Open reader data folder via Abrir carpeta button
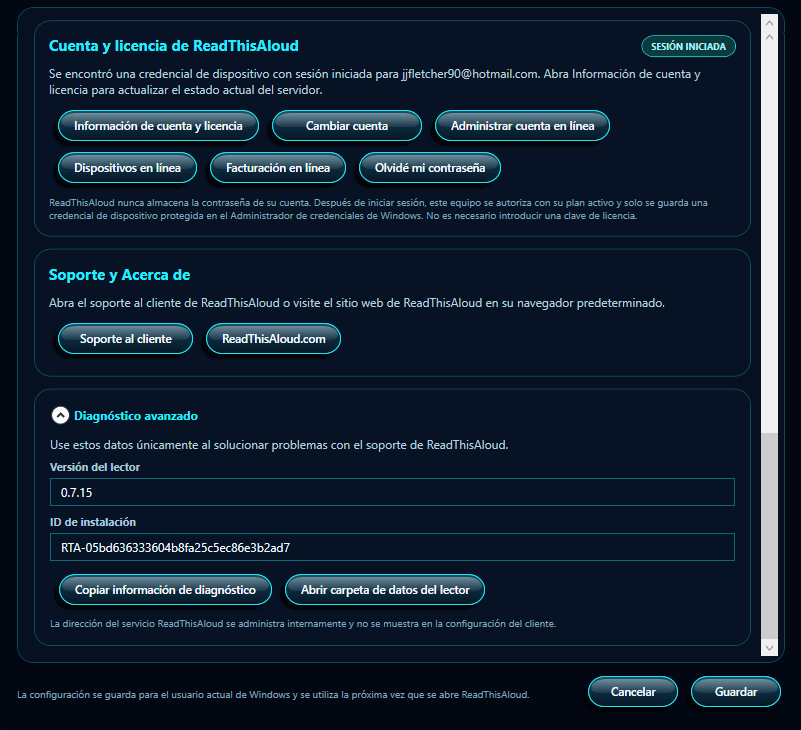The image size is (801, 730). click(x=385, y=590)
